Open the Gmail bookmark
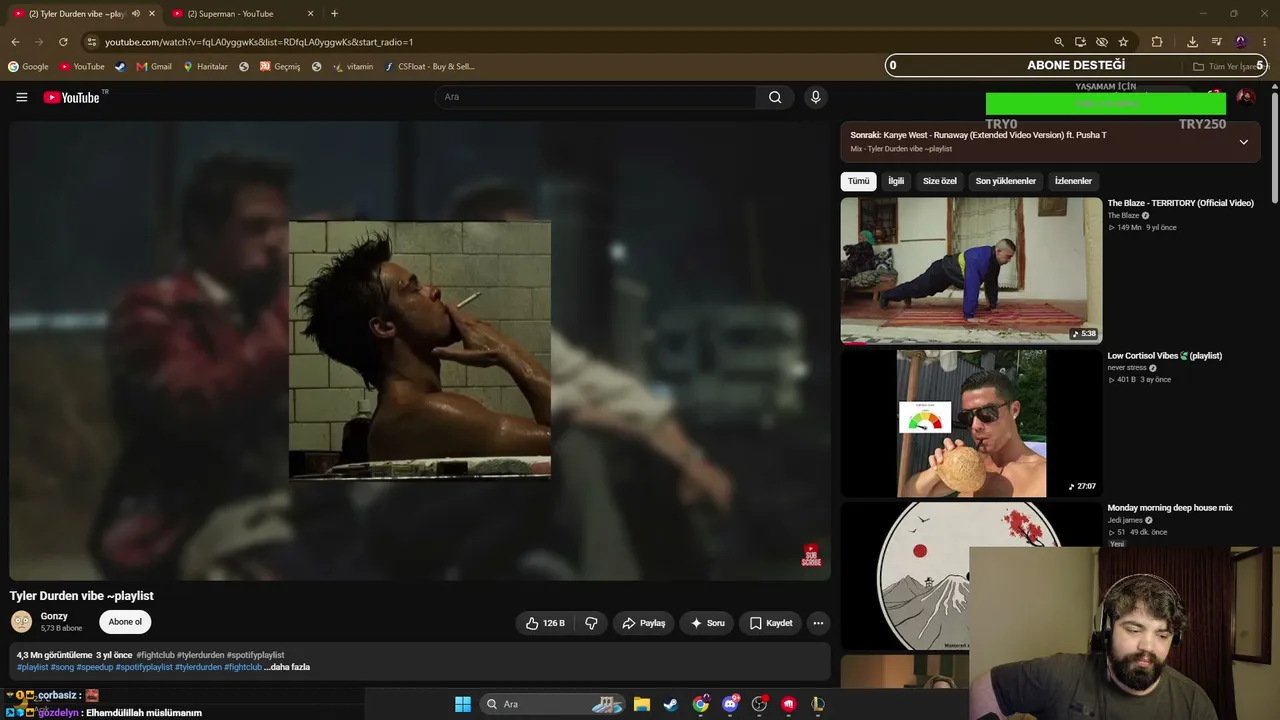Viewport: 1280px width, 720px height. pyautogui.click(x=154, y=67)
